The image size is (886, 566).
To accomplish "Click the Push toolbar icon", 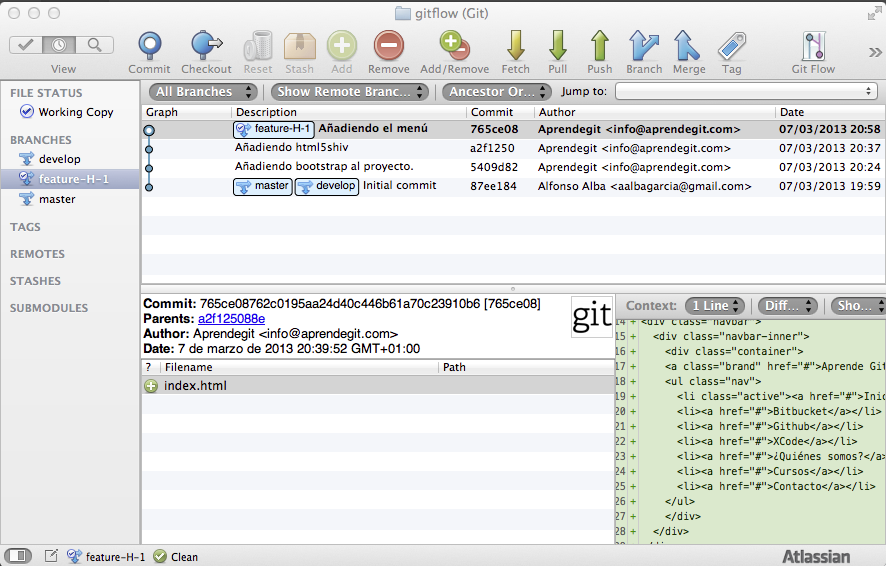I will point(599,46).
